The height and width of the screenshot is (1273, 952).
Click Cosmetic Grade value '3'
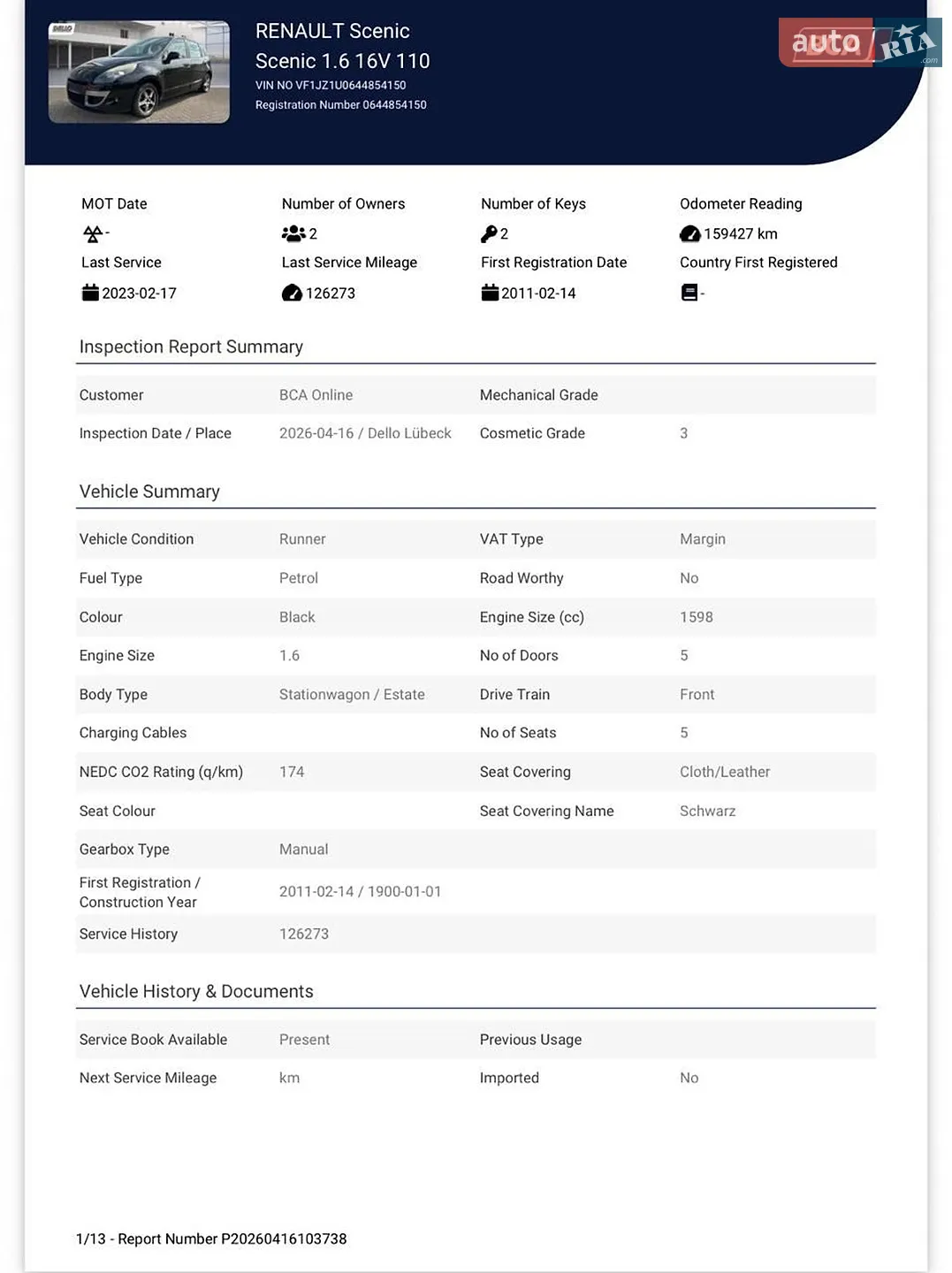coord(683,433)
